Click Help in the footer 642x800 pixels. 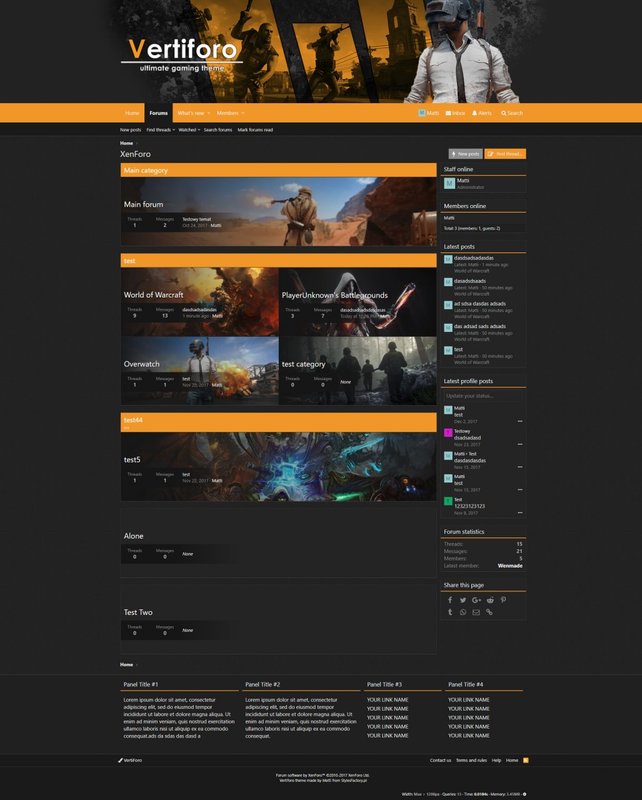(x=496, y=760)
